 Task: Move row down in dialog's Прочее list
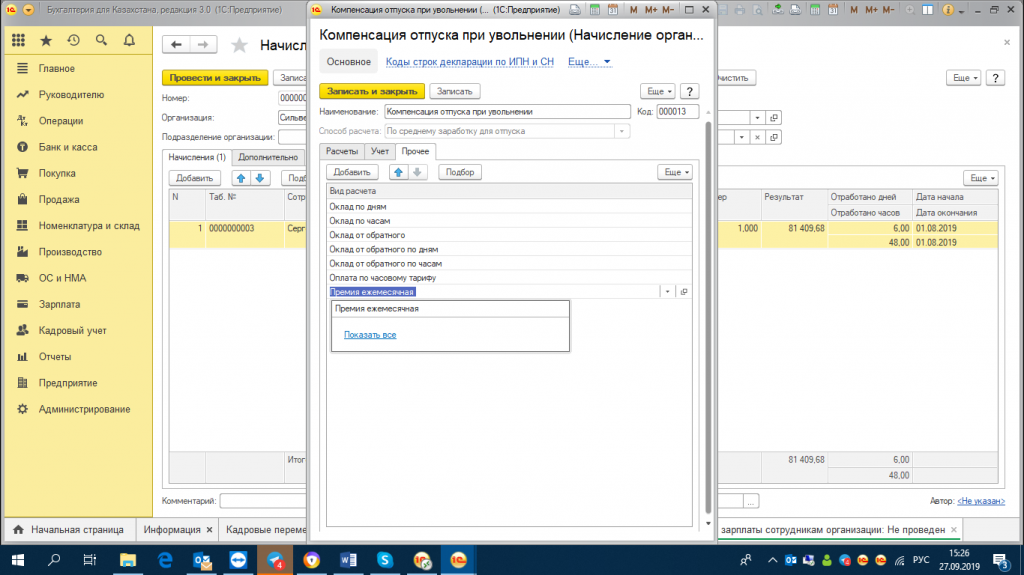coord(417,172)
